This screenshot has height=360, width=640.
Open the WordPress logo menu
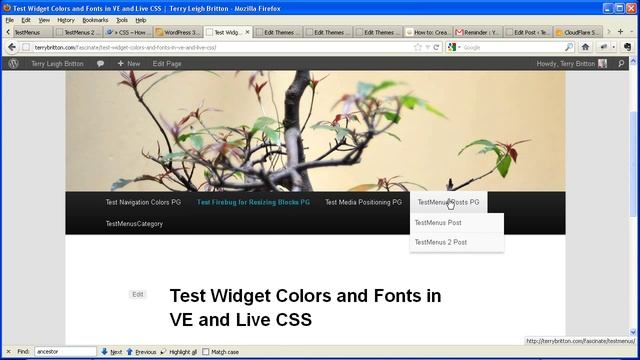pos(13,64)
